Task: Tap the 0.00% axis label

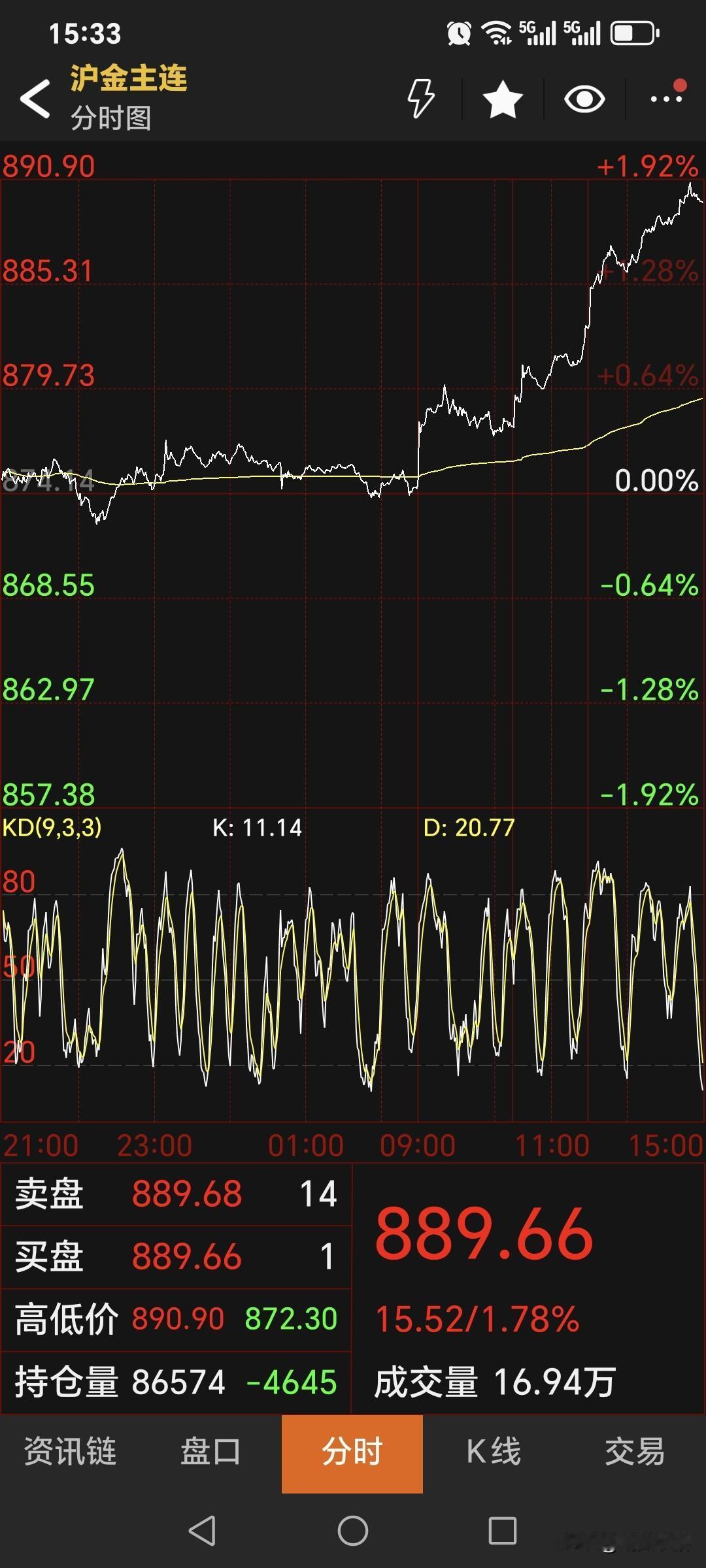Action: (x=656, y=481)
